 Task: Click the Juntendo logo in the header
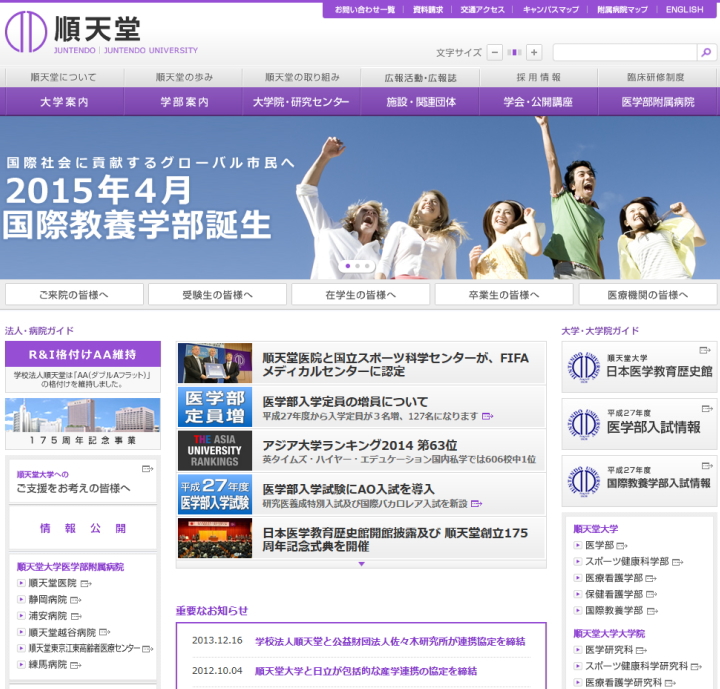[73, 32]
